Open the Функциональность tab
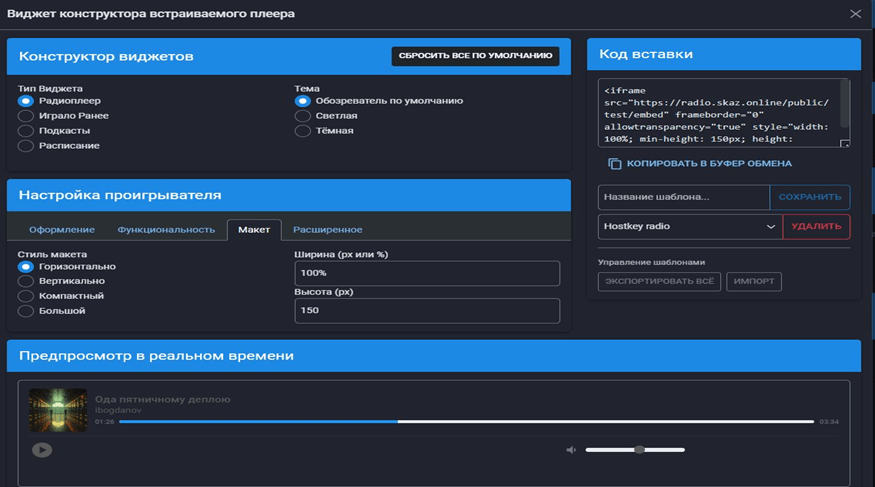Viewport: 875px width, 487px height. [x=166, y=230]
